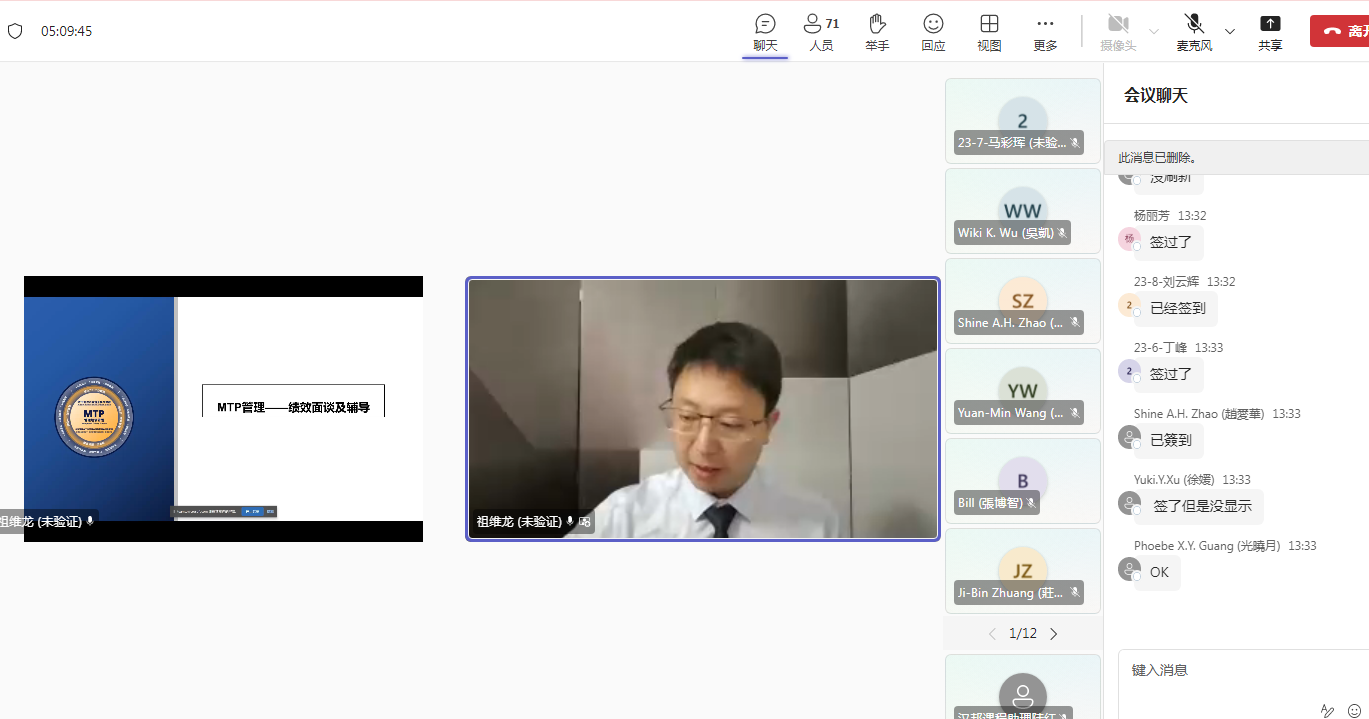Go to previous participants page
The image size is (1369, 719).
coord(992,633)
